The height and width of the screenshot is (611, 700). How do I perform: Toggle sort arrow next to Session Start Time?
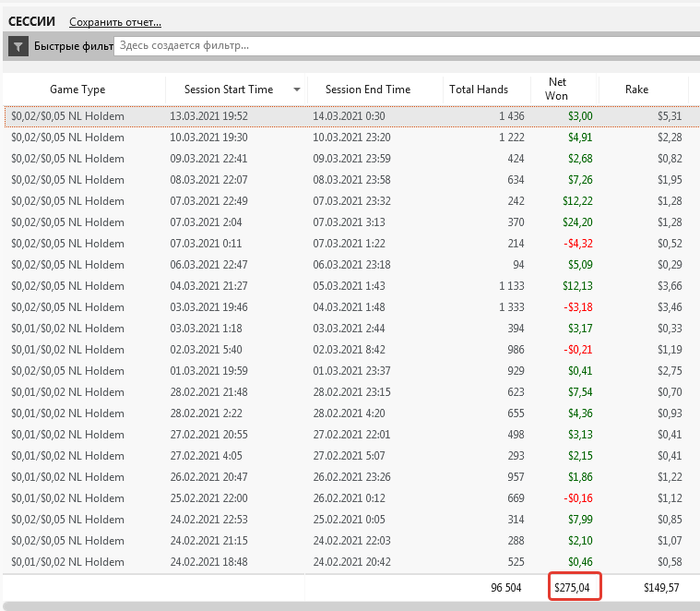(297, 90)
